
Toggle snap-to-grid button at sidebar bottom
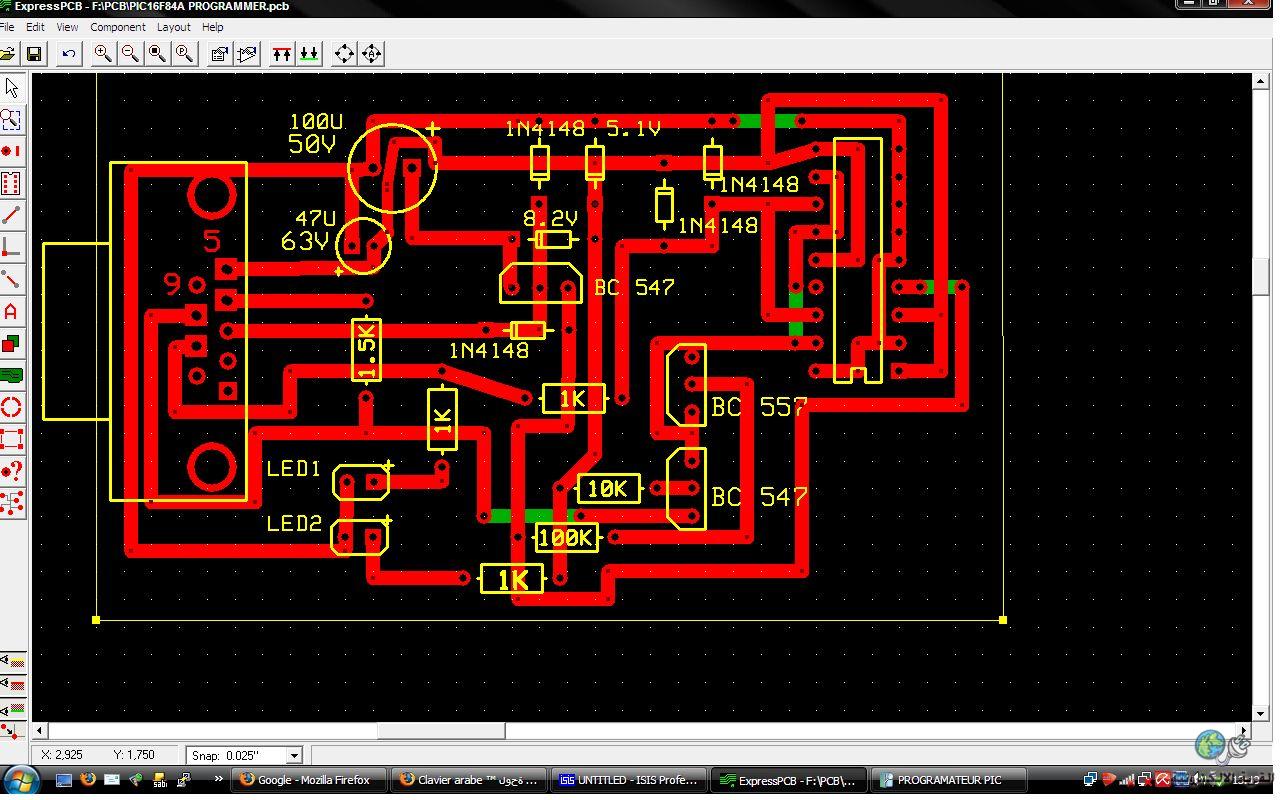point(12,733)
